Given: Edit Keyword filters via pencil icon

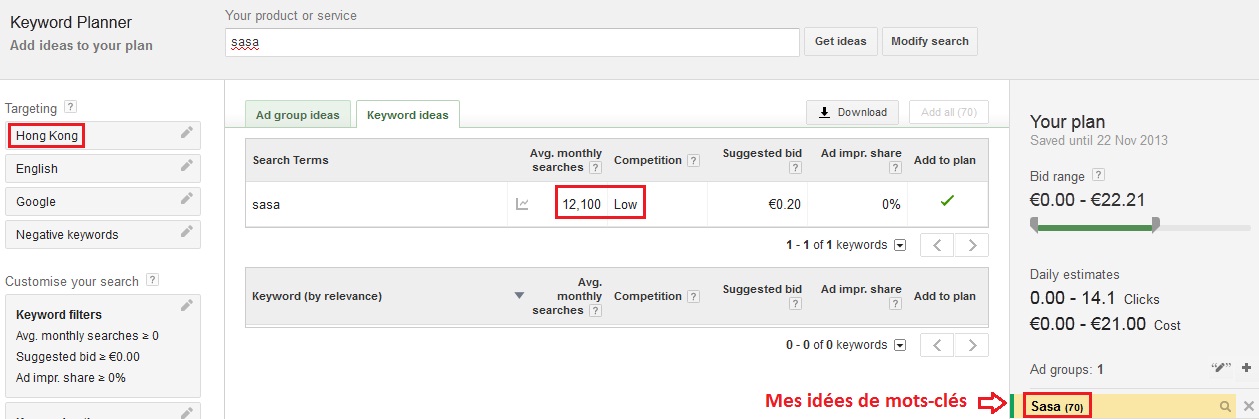Looking at the screenshot, I should (x=186, y=306).
